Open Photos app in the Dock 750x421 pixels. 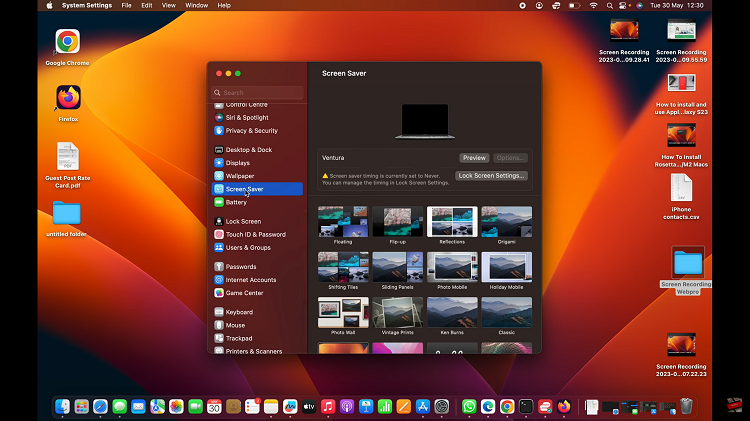tap(176, 407)
